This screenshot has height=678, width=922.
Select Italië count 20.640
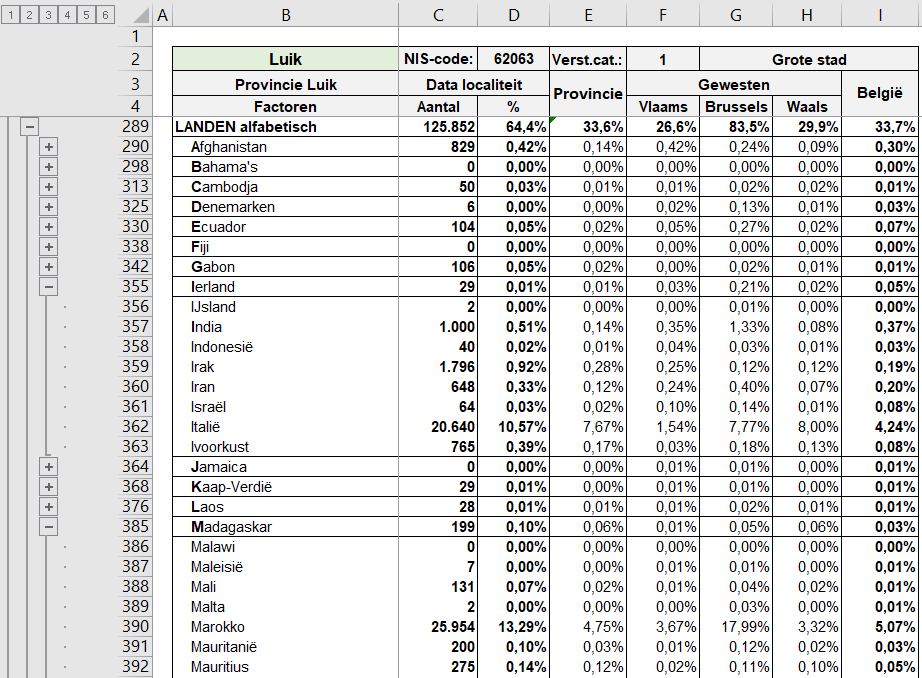tap(438, 427)
